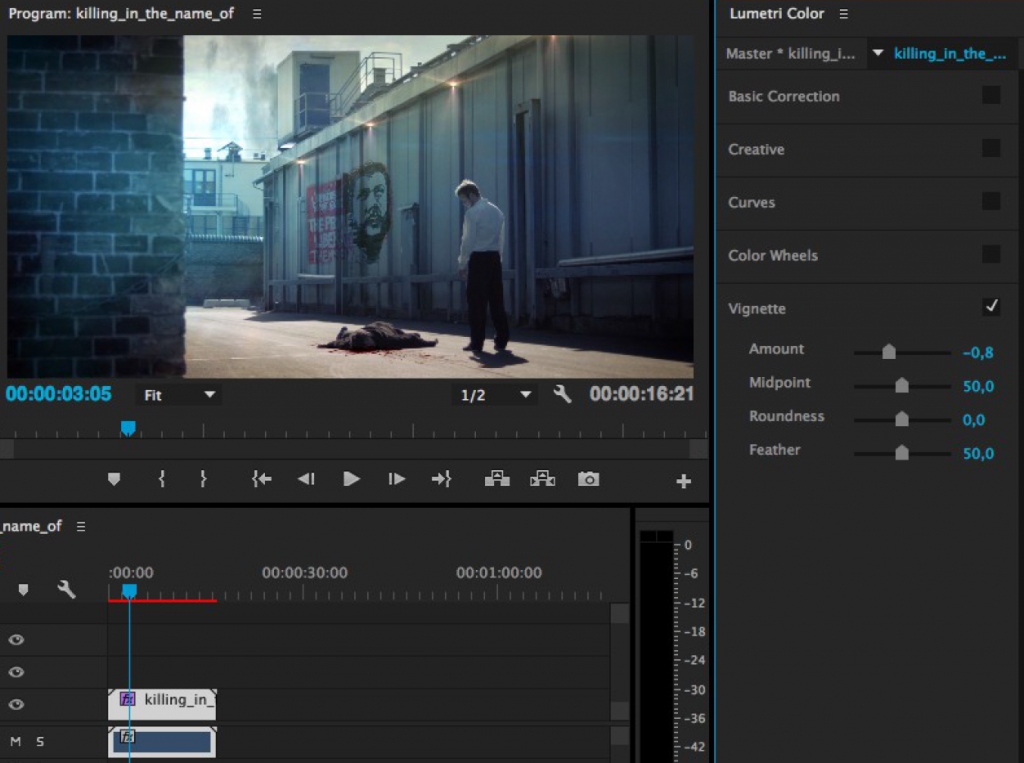Screen dimensions: 1024x763
Task: Click Lumetri Color panel title
Action: [x=776, y=14]
